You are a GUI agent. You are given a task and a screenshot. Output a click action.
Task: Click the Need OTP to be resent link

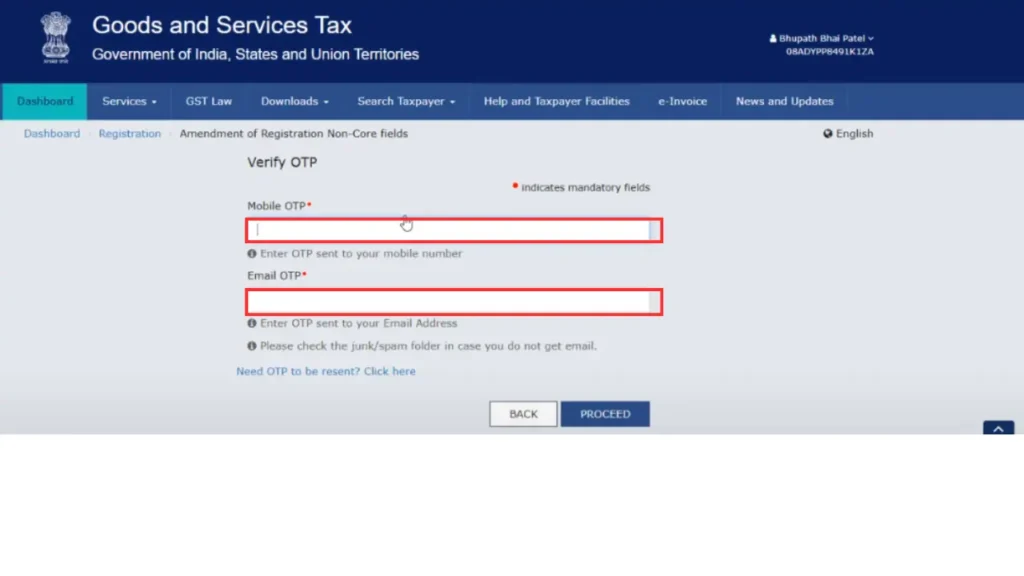(x=325, y=371)
